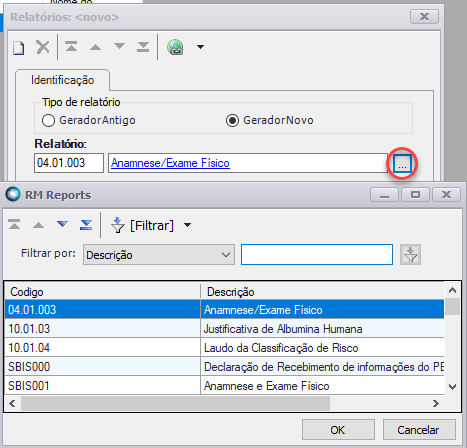Click the horizontal scrollbar thumb in grid
The image size is (467, 448).
175,403
